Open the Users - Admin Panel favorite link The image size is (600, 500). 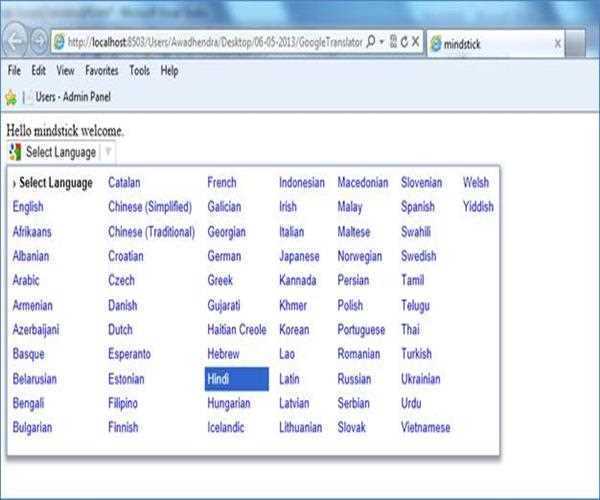pyautogui.click(x=72, y=97)
